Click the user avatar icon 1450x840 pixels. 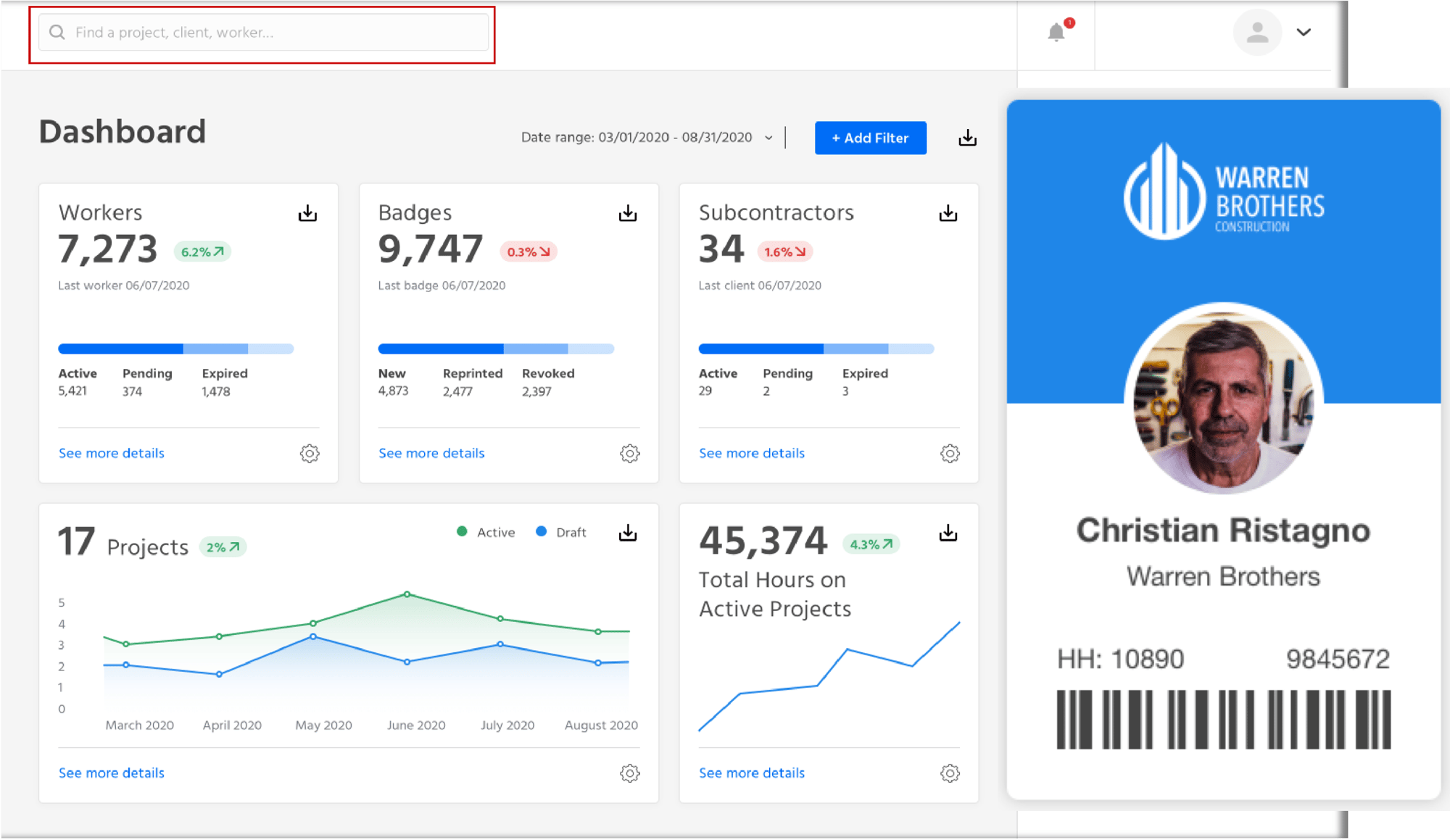click(x=1257, y=33)
